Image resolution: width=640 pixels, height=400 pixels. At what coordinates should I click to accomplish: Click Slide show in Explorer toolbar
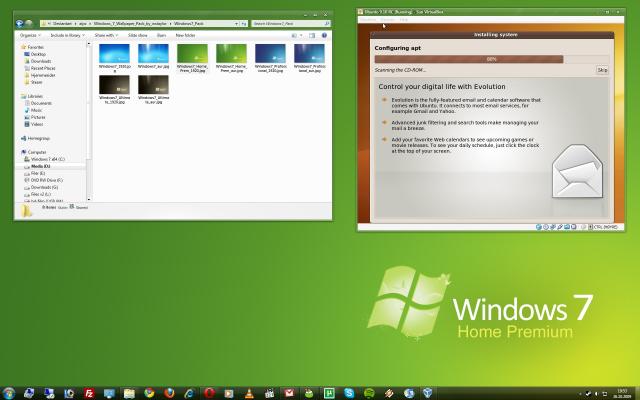[138, 36]
